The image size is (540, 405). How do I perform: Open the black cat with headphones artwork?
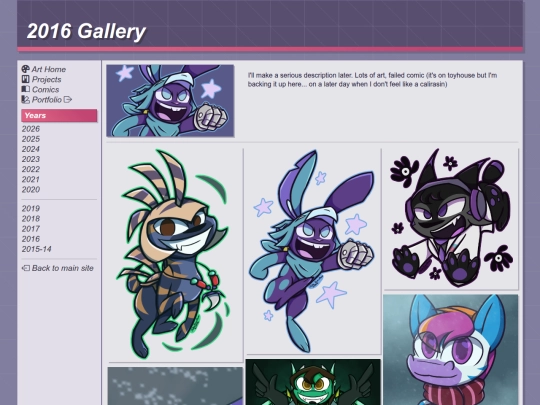pos(450,219)
